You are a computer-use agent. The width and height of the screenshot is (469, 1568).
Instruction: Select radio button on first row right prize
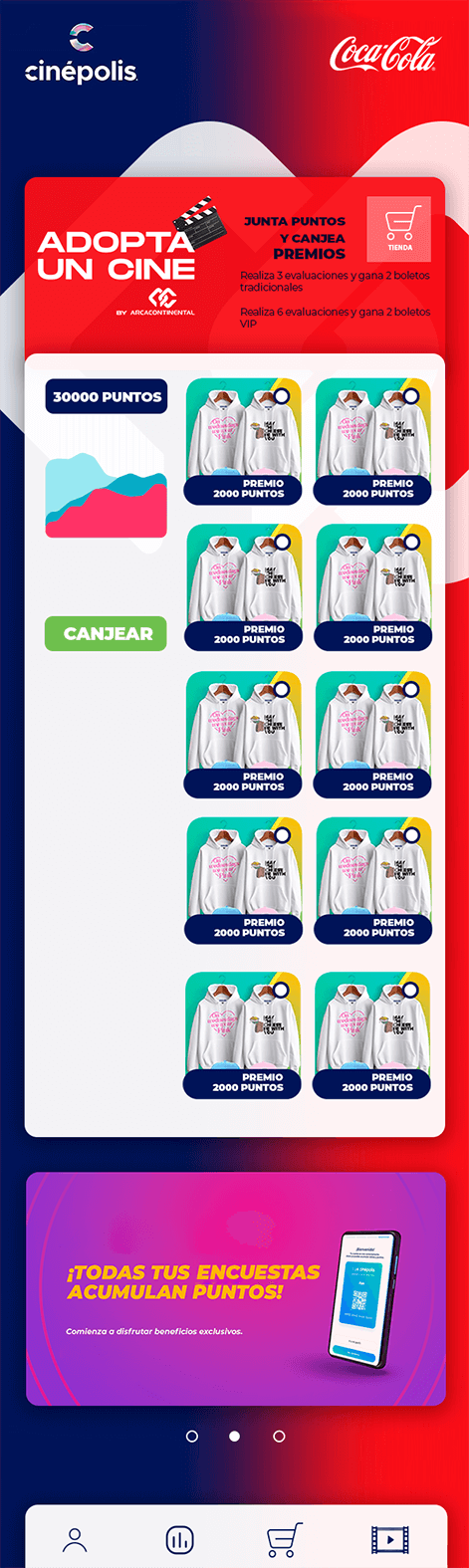411,396
